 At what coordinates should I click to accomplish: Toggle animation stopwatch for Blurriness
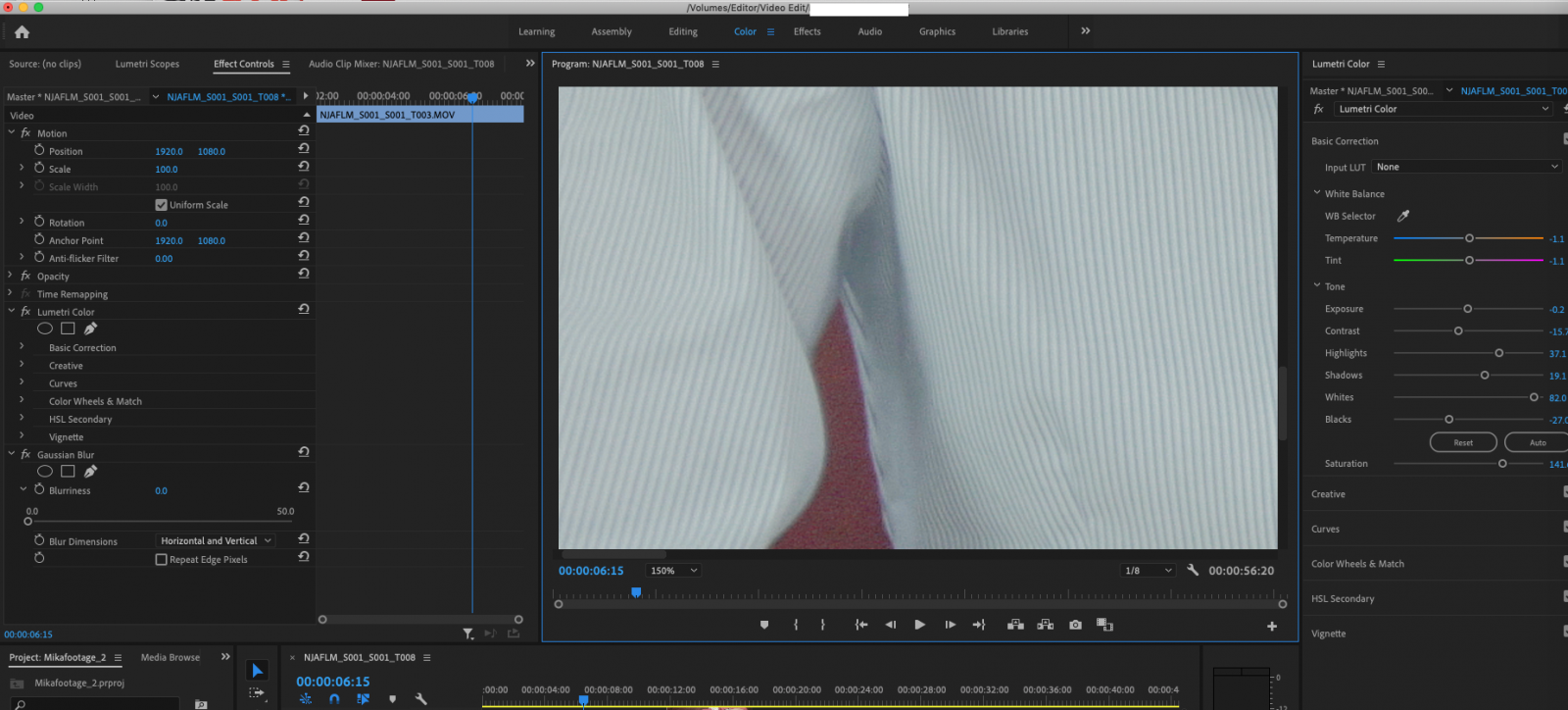tap(39, 489)
